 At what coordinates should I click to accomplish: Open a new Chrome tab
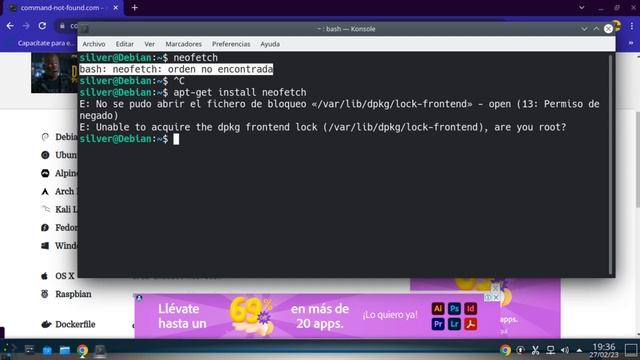pyautogui.click(x=134, y=8)
